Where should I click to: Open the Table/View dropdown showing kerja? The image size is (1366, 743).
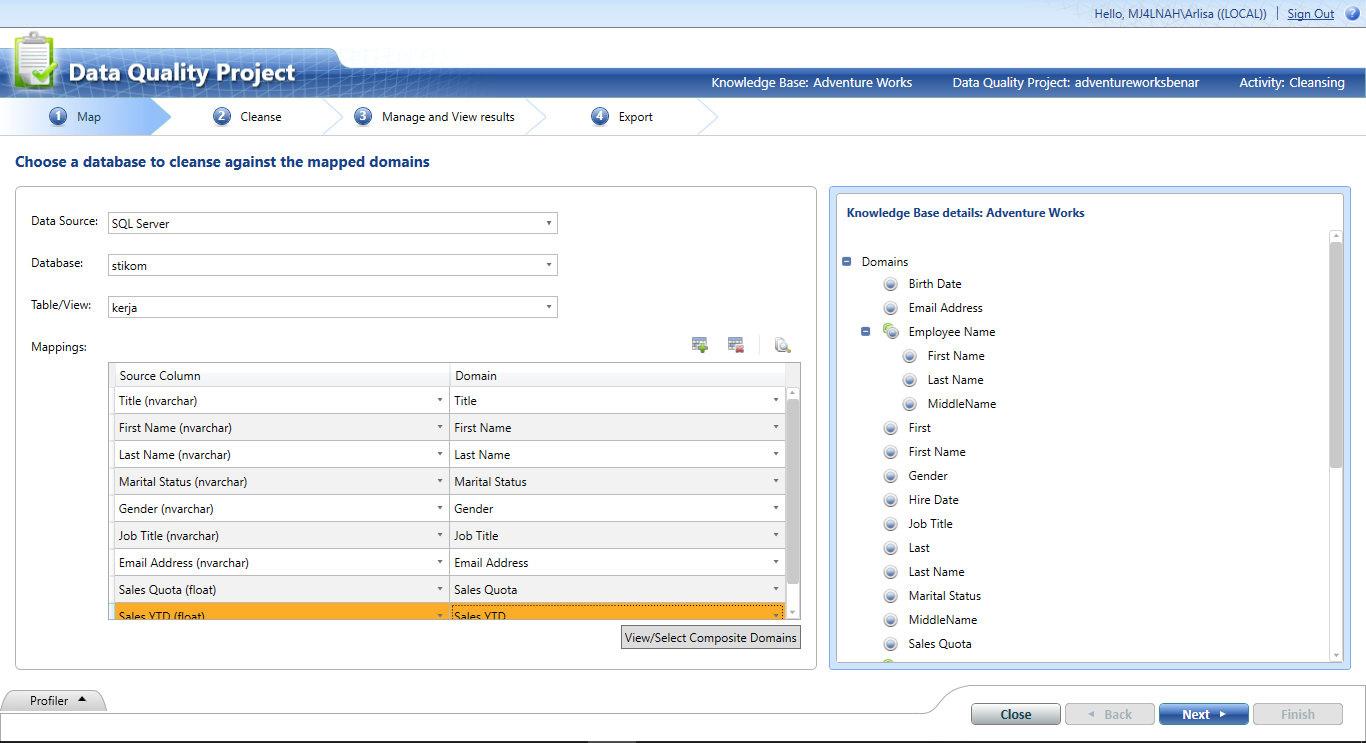point(548,306)
